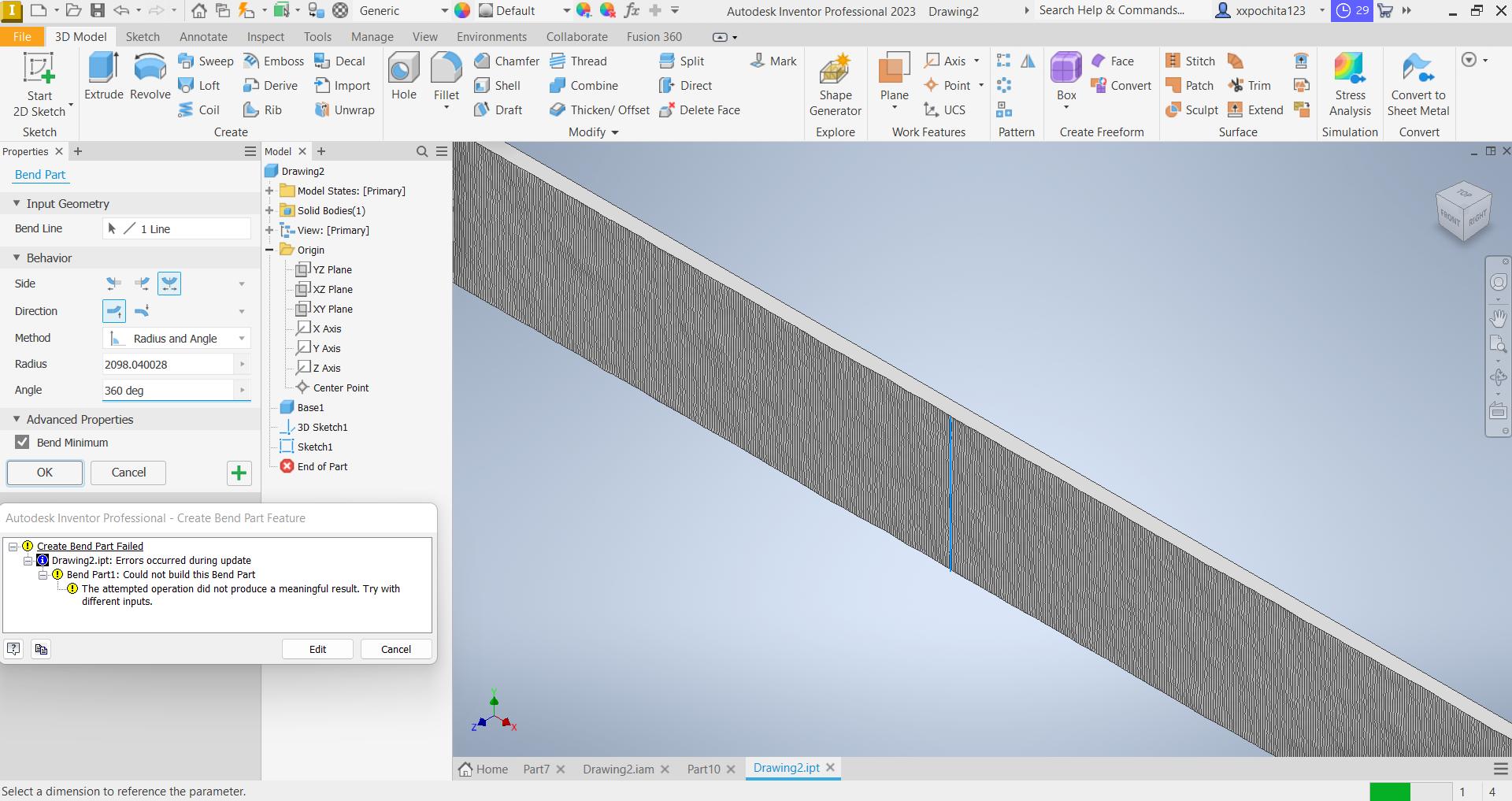Select the first bend Side option
Image resolution: width=1512 pixels, height=801 pixels.
pyautogui.click(x=114, y=284)
